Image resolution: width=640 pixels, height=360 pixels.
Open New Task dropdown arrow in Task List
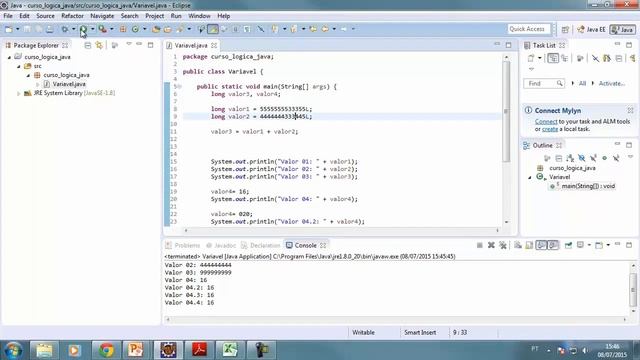539,58
